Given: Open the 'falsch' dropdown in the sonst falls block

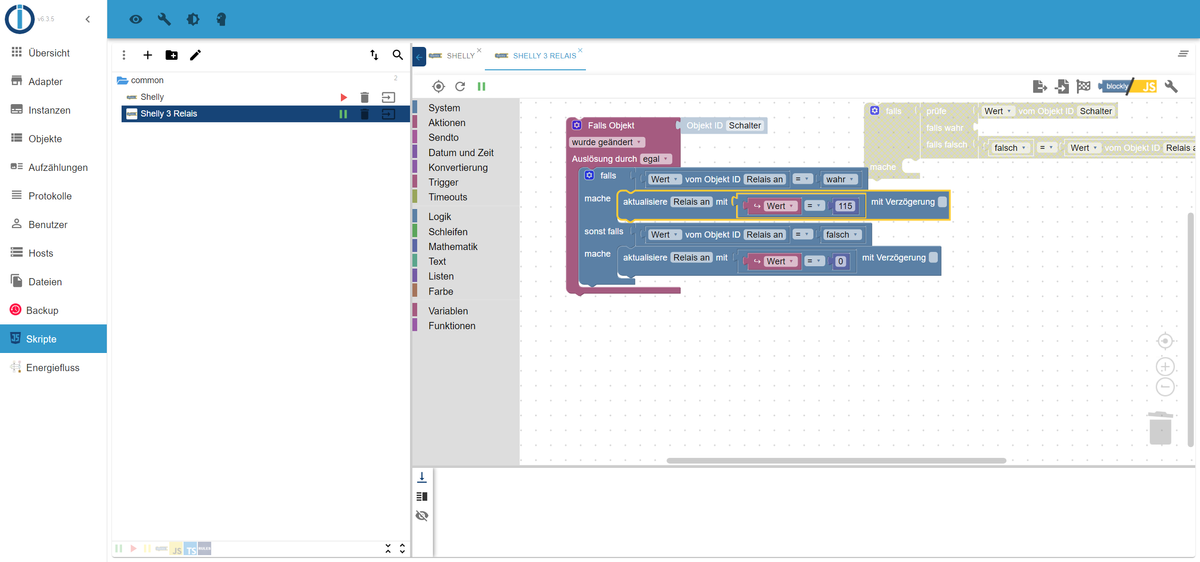Looking at the screenshot, I should (840, 235).
